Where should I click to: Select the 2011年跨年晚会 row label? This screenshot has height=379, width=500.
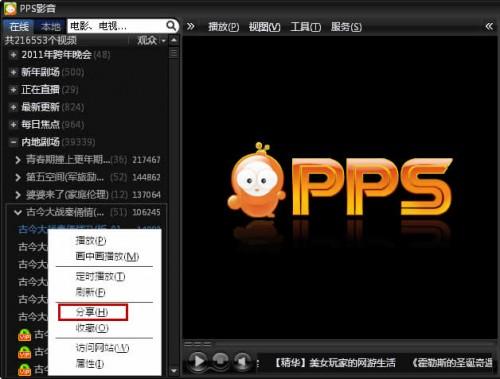[56, 55]
